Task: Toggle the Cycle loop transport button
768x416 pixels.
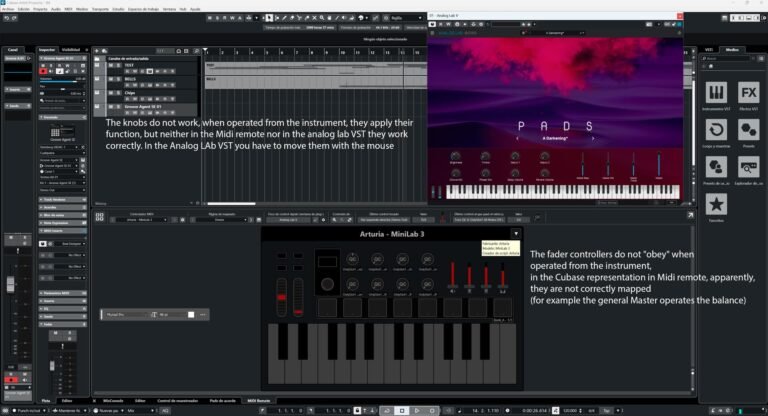Action: pos(386,411)
